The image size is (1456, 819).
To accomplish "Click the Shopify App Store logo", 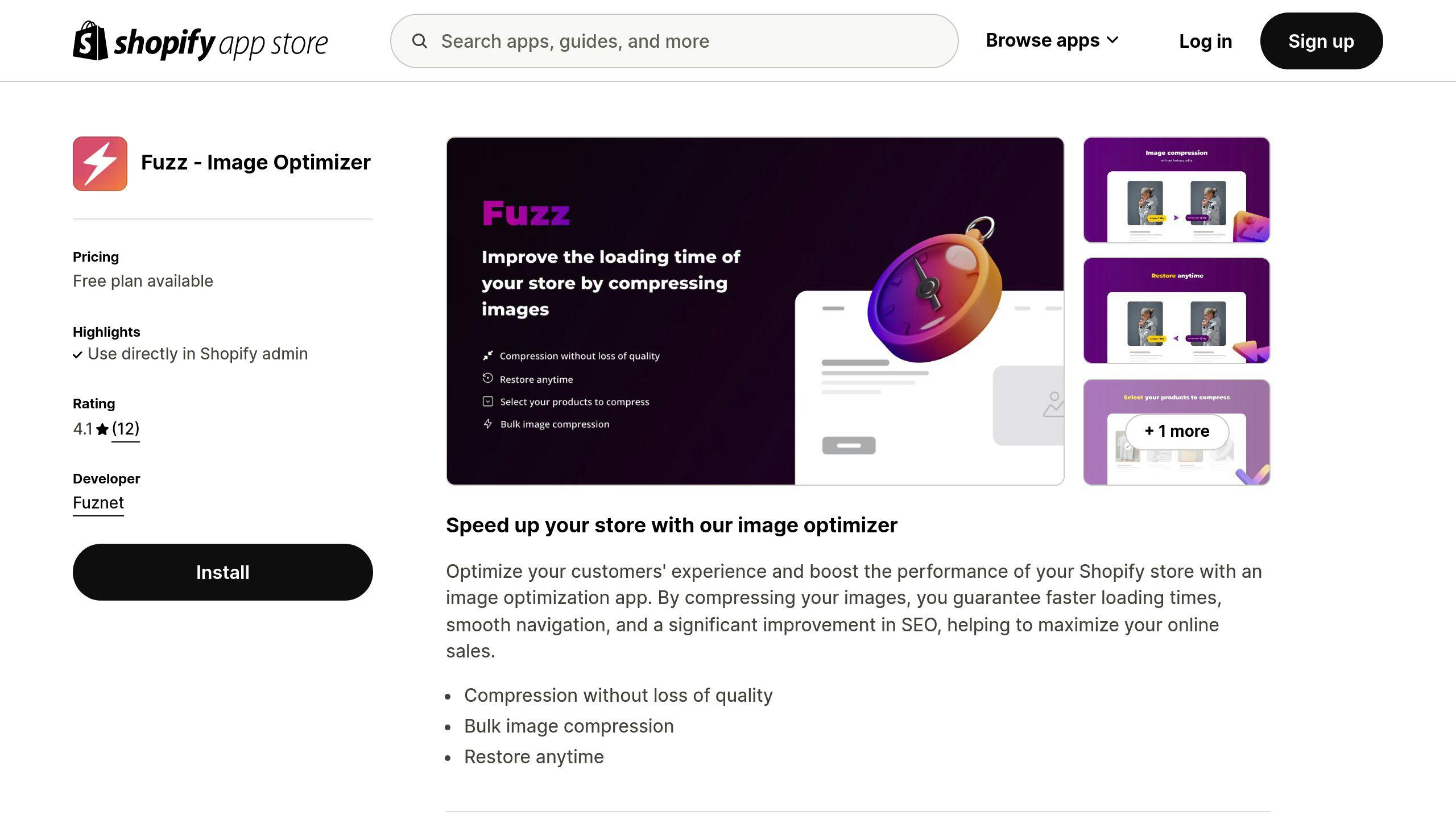I will (x=200, y=40).
